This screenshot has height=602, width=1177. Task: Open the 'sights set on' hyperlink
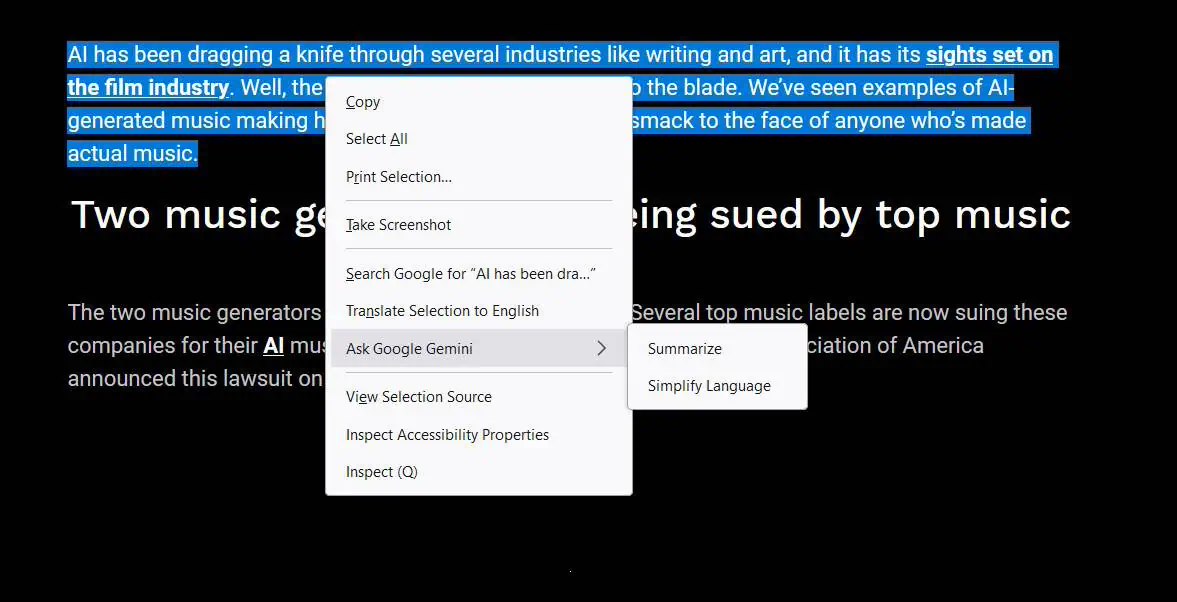pyautogui.click(x=989, y=55)
